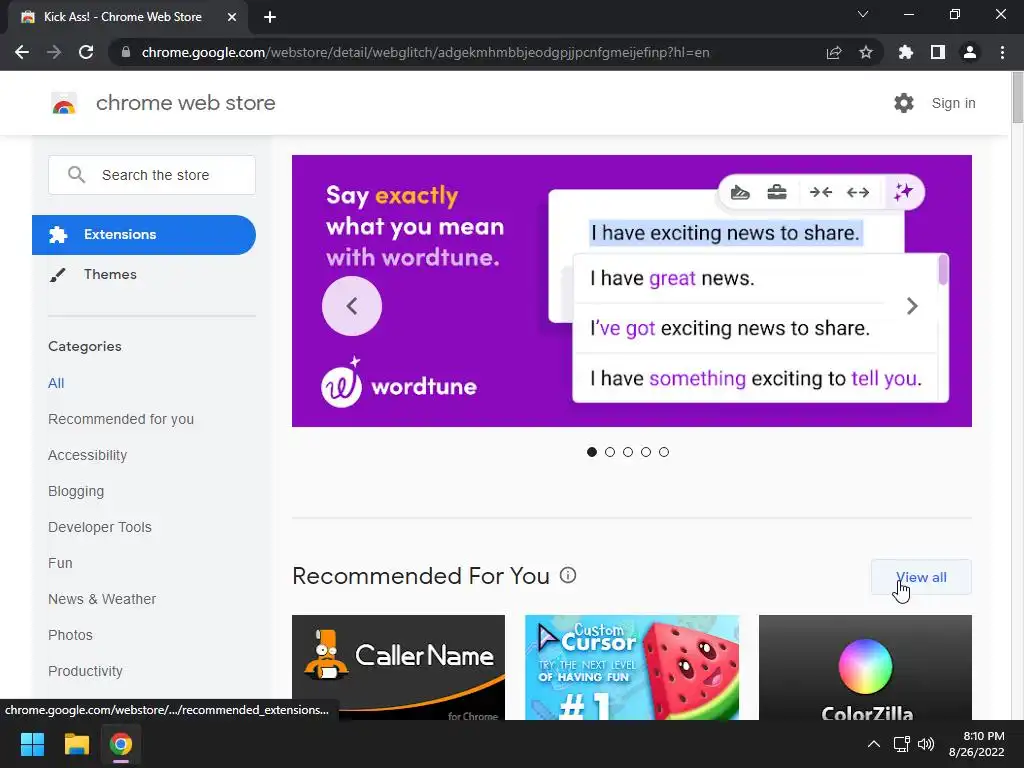Choose the Photos category
This screenshot has width=1024, height=768.
[71, 635]
